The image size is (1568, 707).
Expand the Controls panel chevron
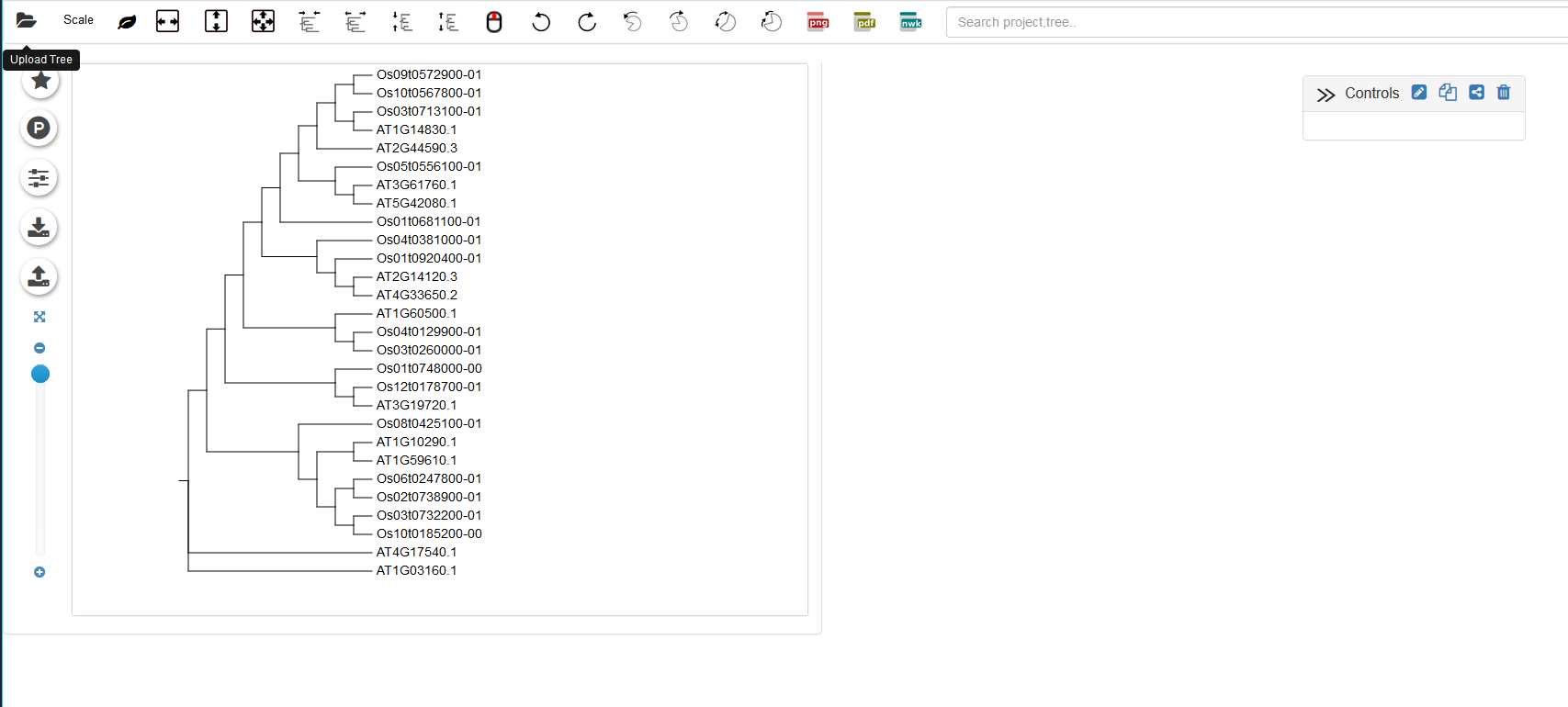1325,95
